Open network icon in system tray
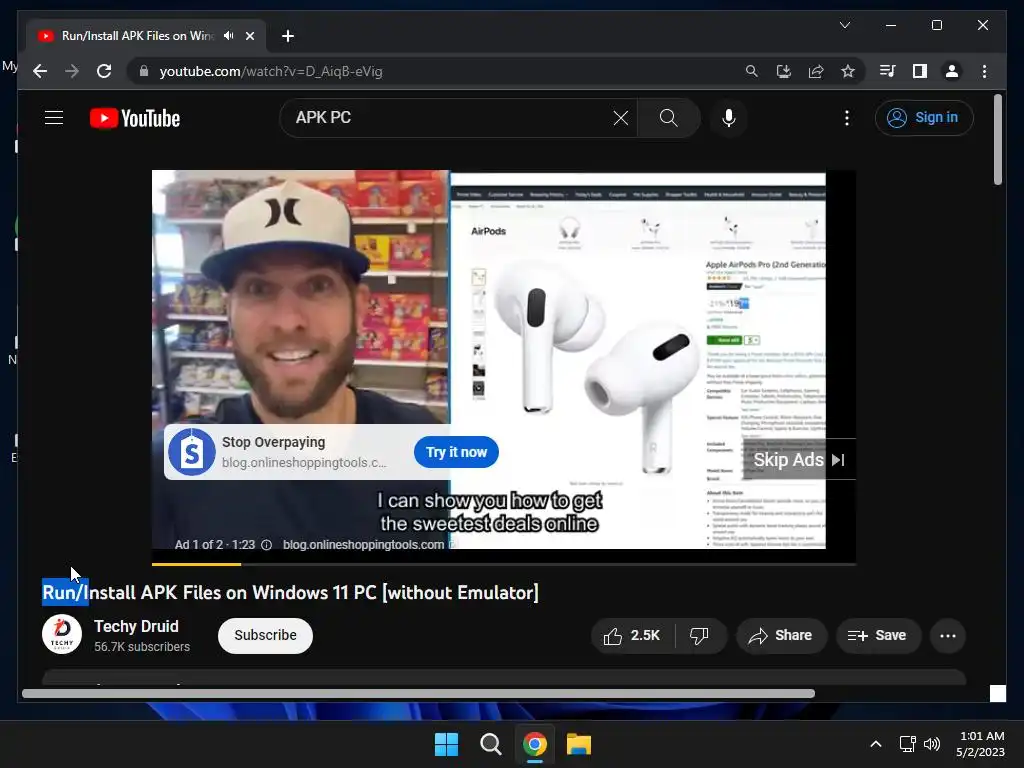Image resolution: width=1024 pixels, height=768 pixels. [907, 744]
